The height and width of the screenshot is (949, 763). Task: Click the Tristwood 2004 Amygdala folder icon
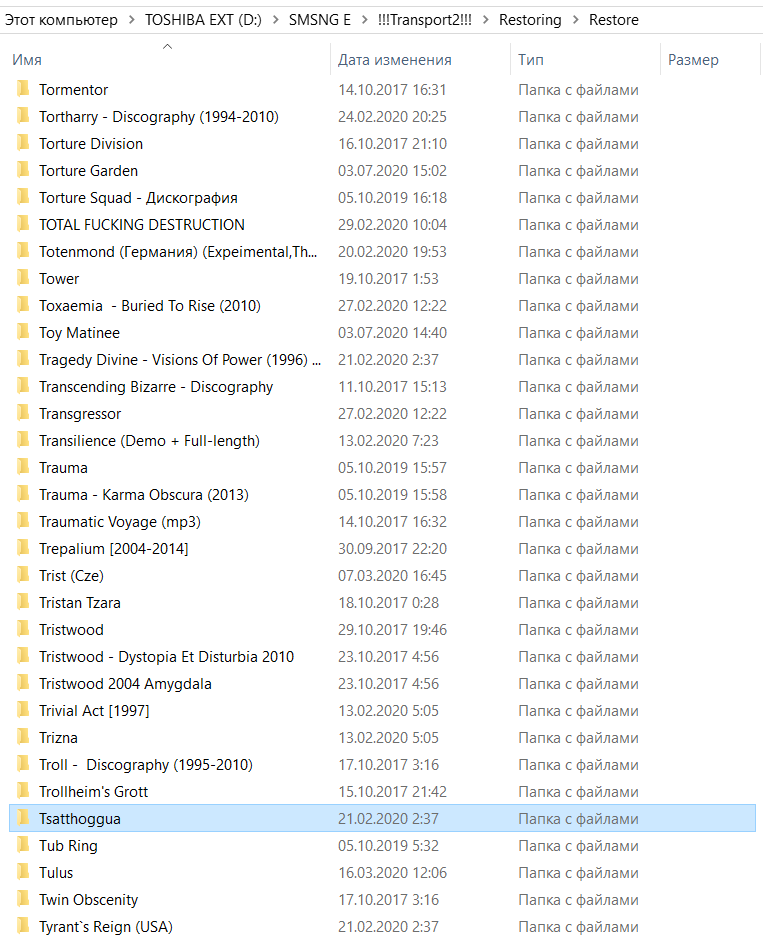tap(23, 683)
